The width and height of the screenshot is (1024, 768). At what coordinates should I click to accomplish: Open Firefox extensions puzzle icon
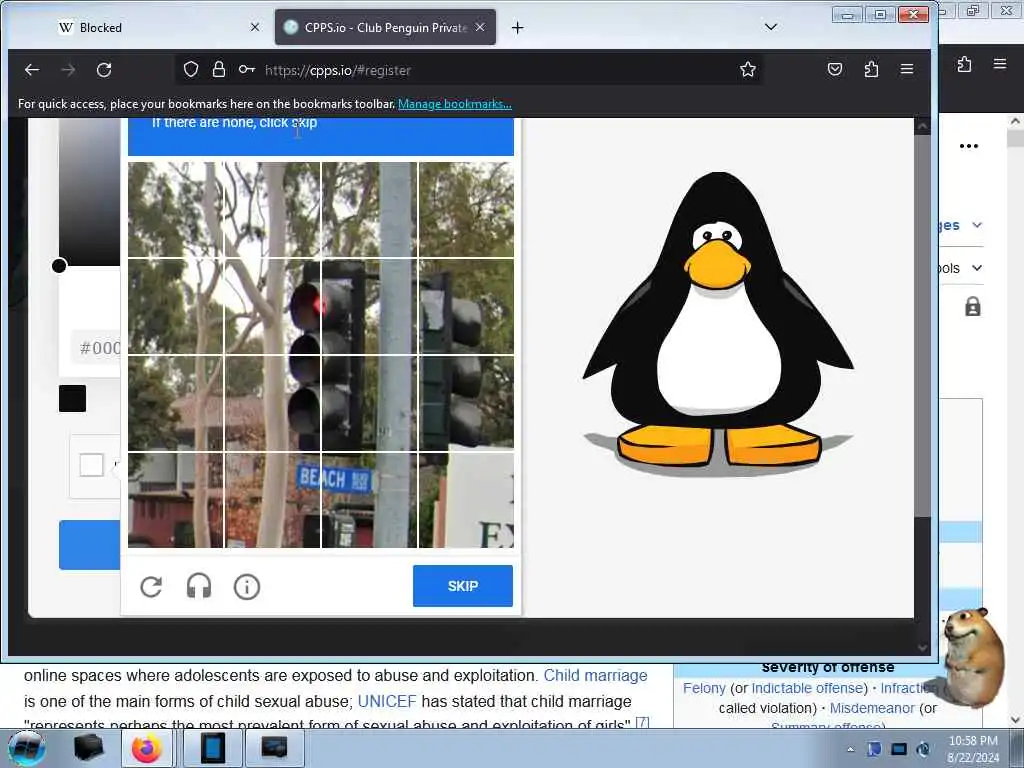point(871,69)
